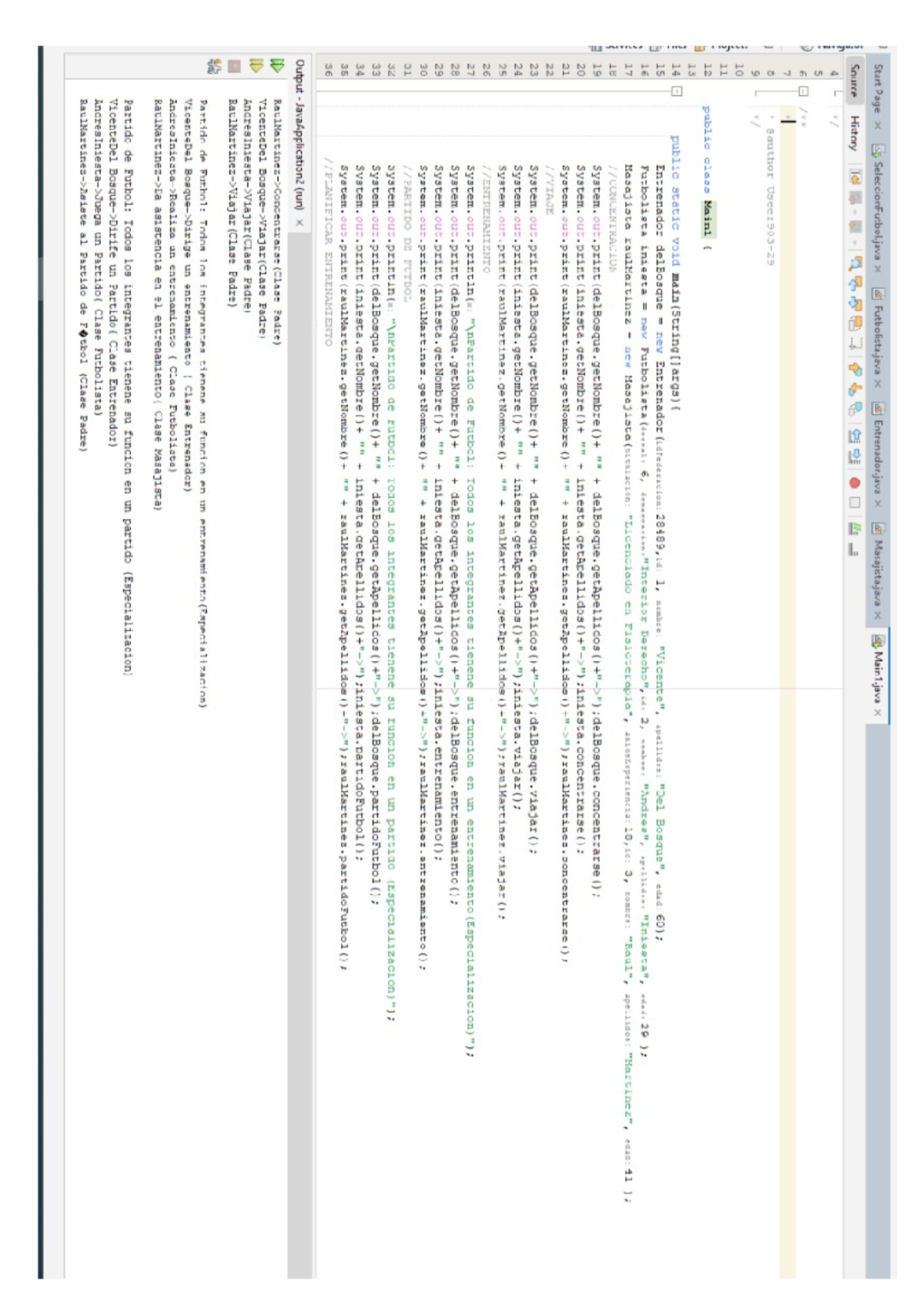Close the Masajista.java tab
924x1308 pixels.
[x=878, y=615]
